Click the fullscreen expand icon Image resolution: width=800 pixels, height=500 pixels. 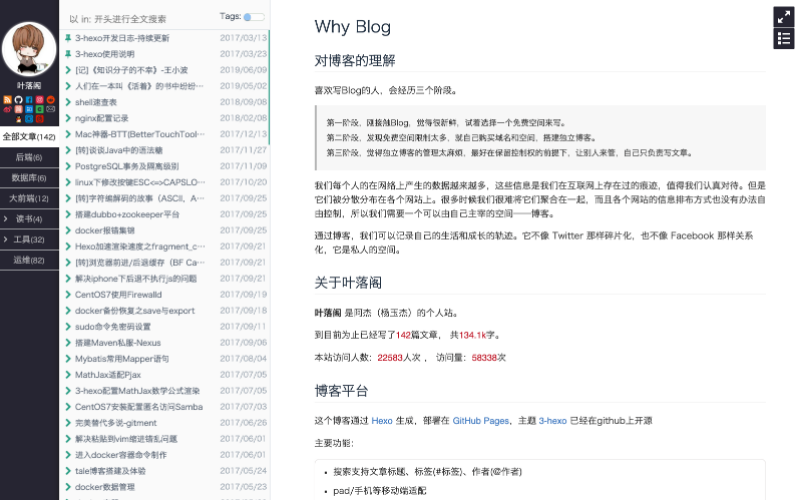[784, 17]
